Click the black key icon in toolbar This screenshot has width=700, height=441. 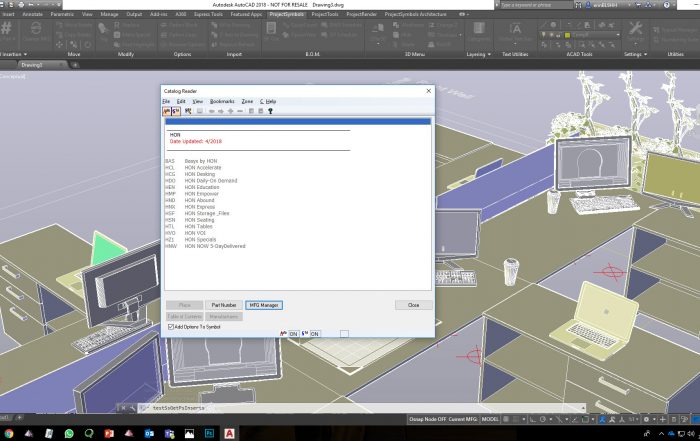(x=270, y=111)
